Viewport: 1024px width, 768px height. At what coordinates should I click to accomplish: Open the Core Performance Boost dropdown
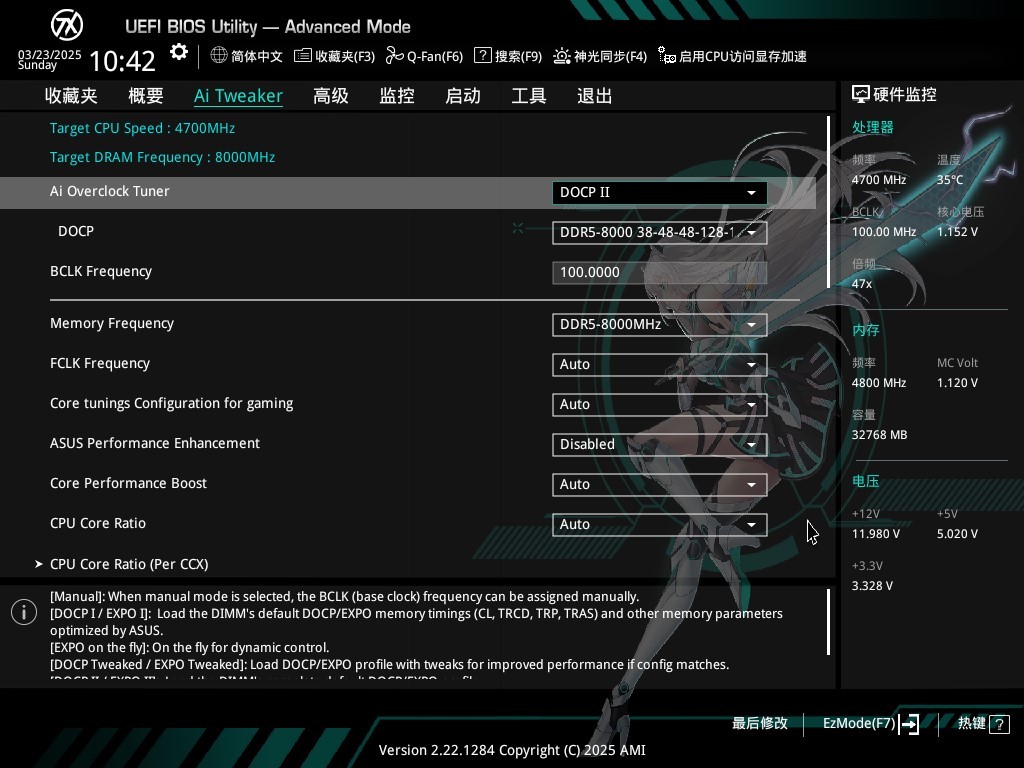point(660,485)
